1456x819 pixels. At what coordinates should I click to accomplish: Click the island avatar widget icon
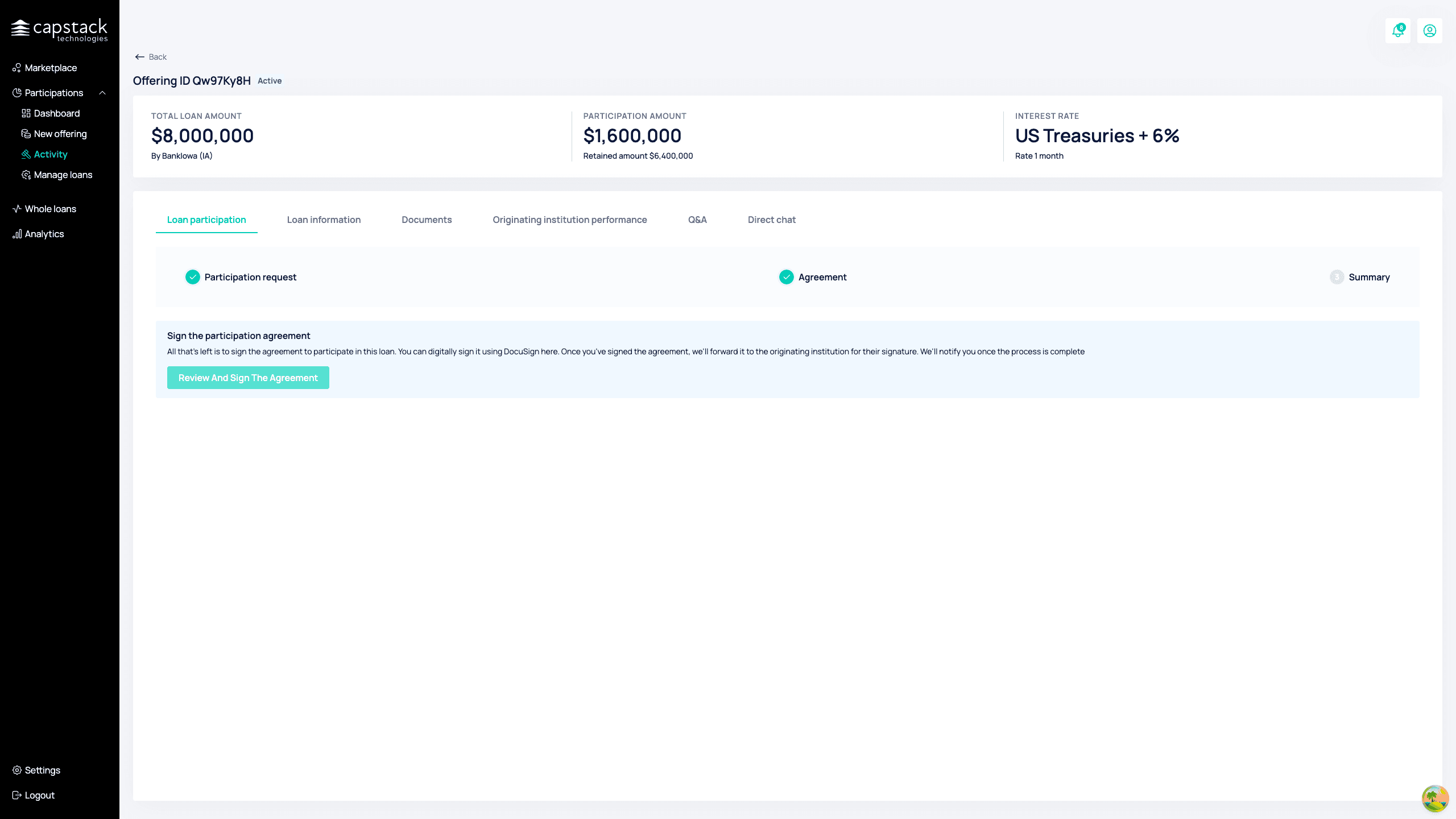(x=1435, y=799)
